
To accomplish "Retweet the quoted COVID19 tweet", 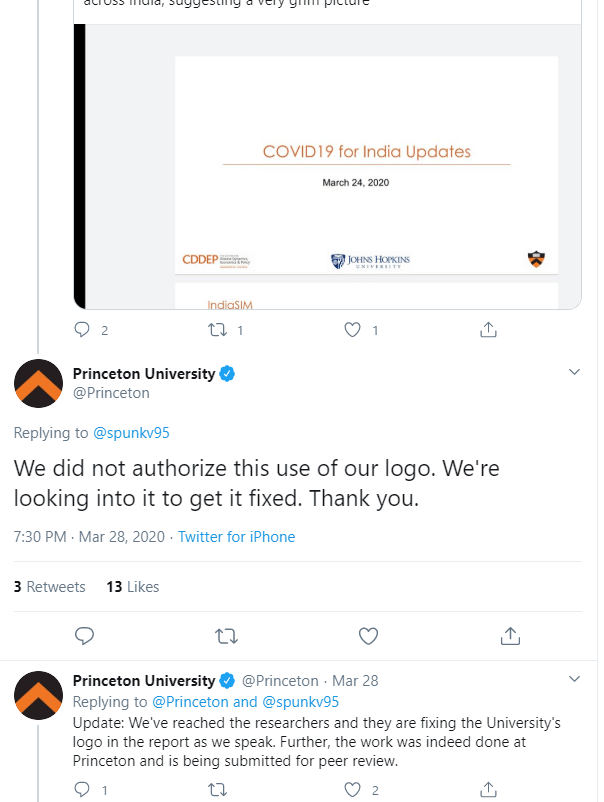I will (x=217, y=329).
